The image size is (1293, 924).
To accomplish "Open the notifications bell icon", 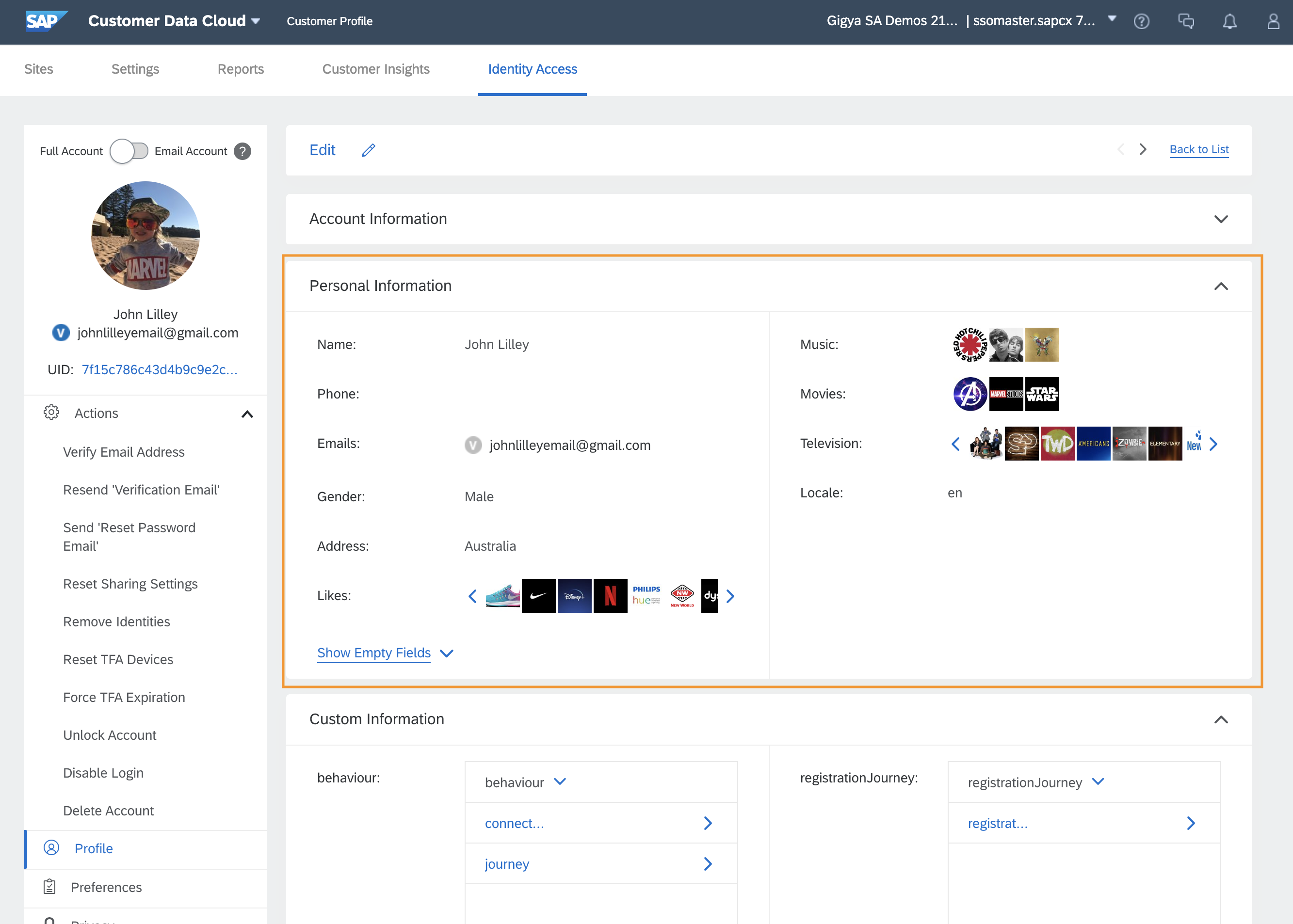I will click(1229, 21).
